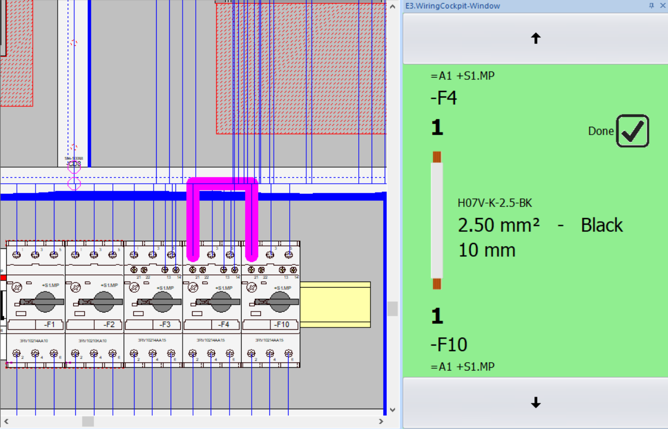Click the wire color preview strip

click(437, 220)
